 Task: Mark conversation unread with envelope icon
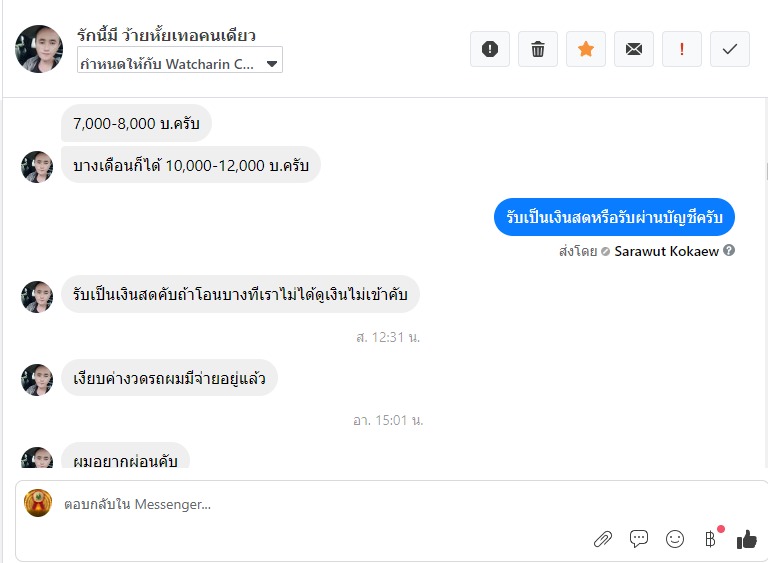pyautogui.click(x=634, y=49)
